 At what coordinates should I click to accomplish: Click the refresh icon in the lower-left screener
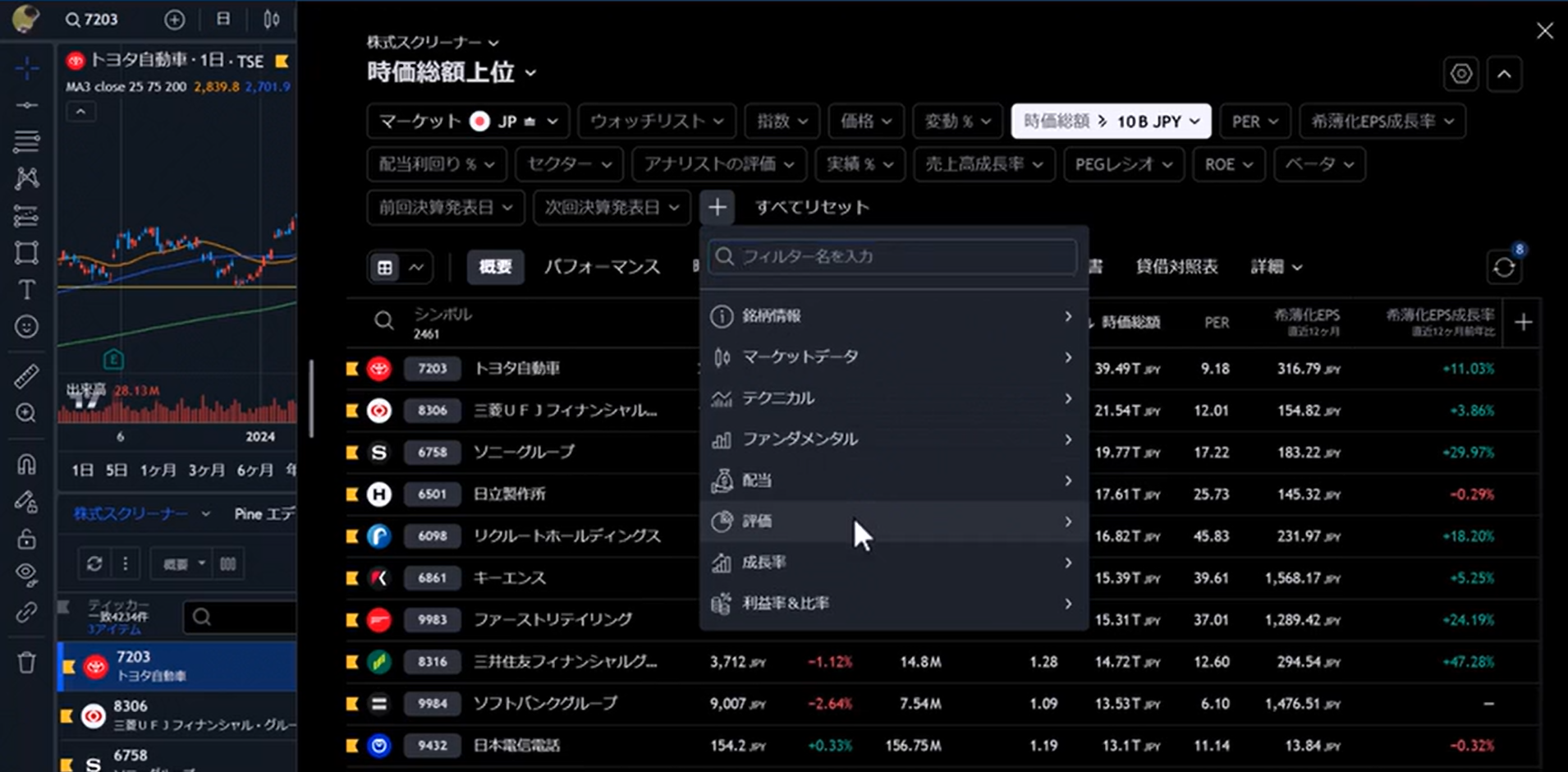pos(94,563)
